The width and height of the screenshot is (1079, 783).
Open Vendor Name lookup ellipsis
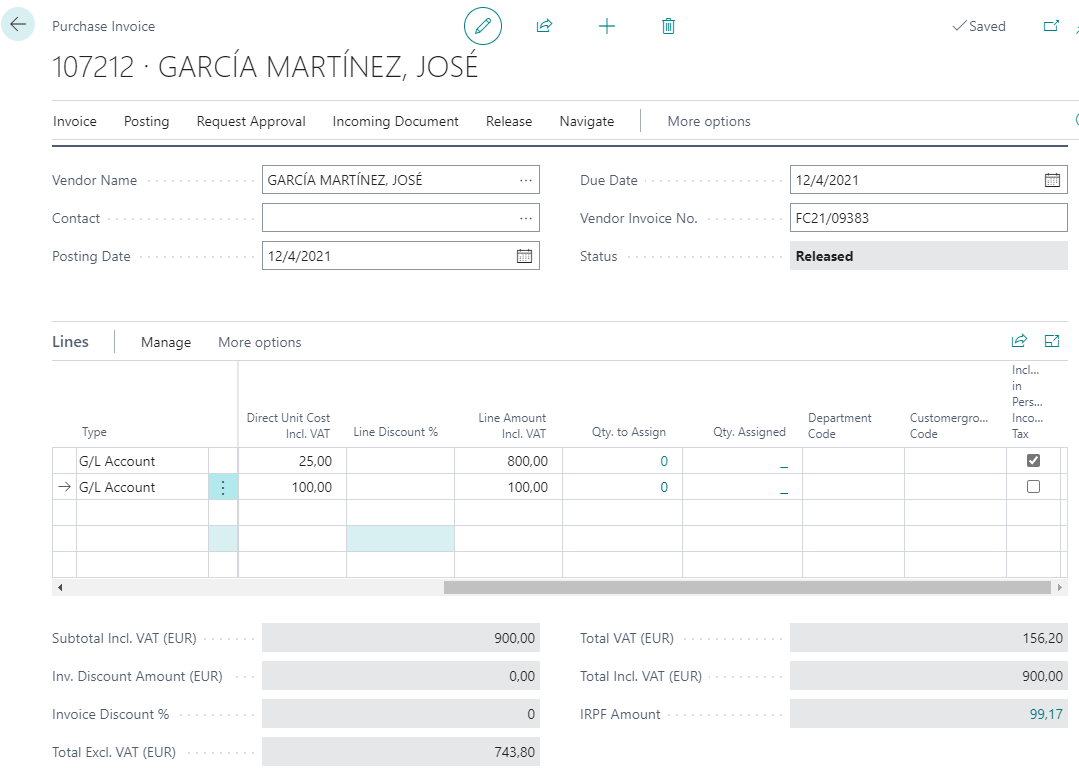pyautogui.click(x=526, y=180)
